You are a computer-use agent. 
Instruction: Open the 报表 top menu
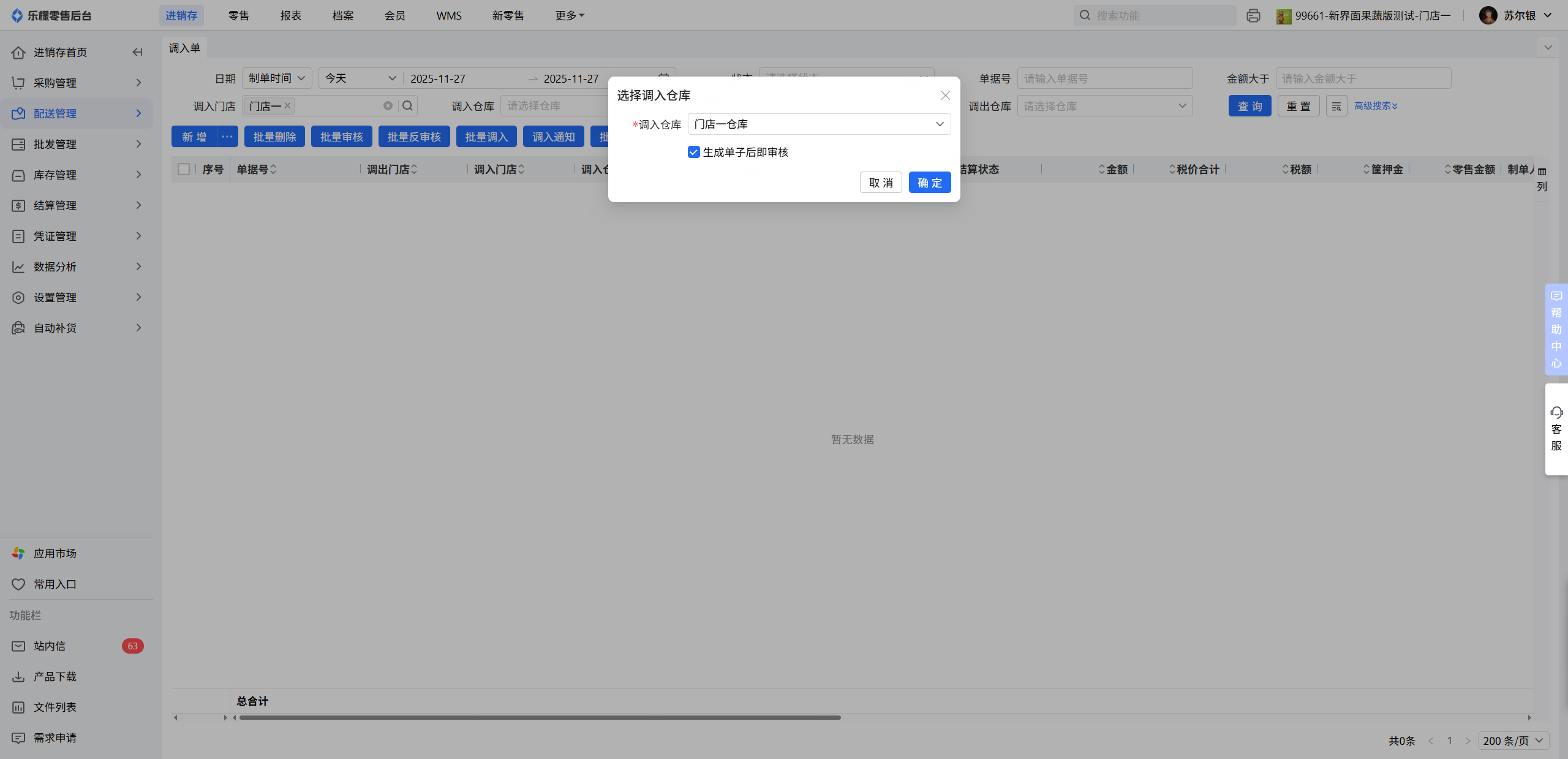290,15
